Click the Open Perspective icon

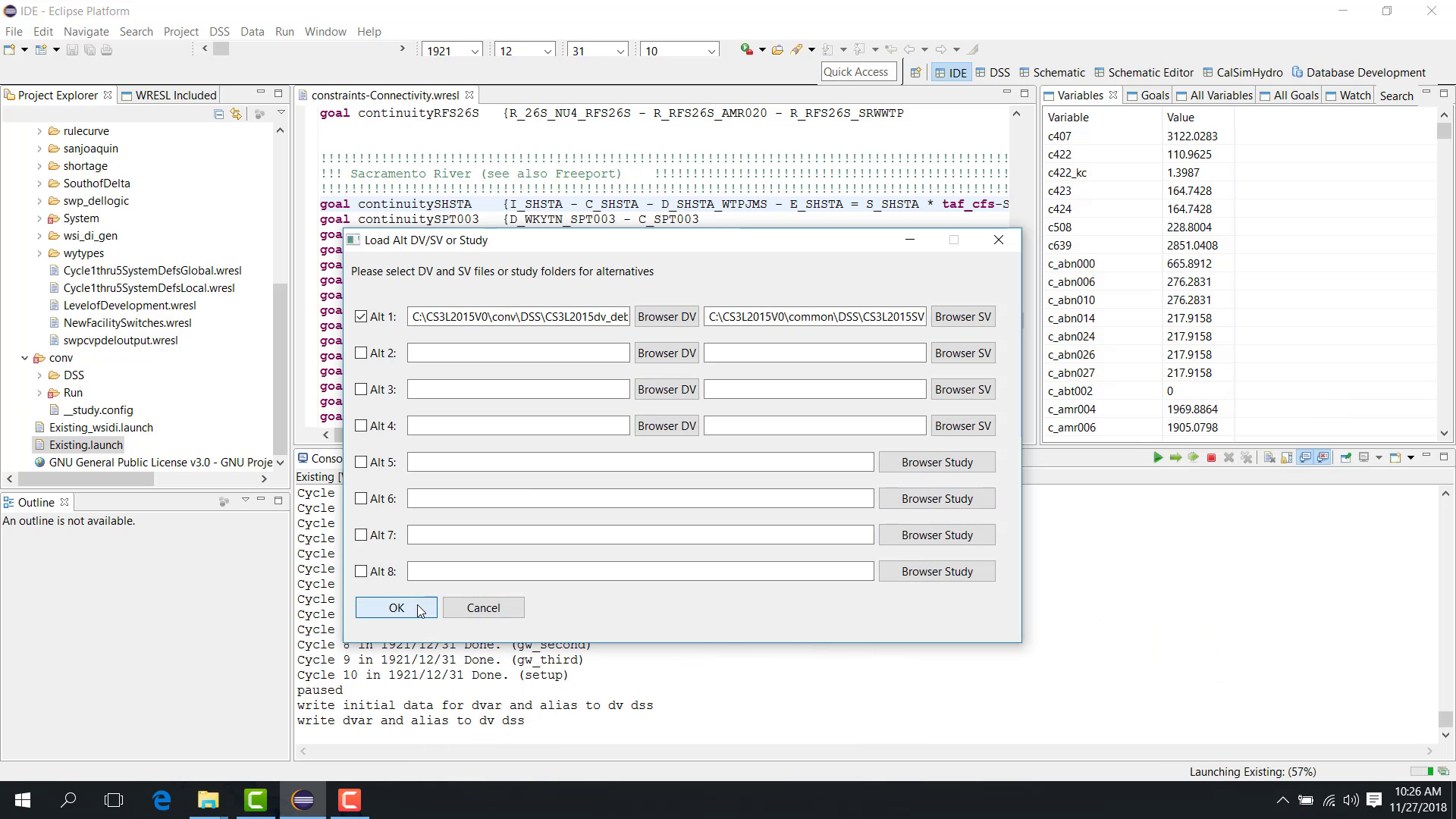click(915, 73)
